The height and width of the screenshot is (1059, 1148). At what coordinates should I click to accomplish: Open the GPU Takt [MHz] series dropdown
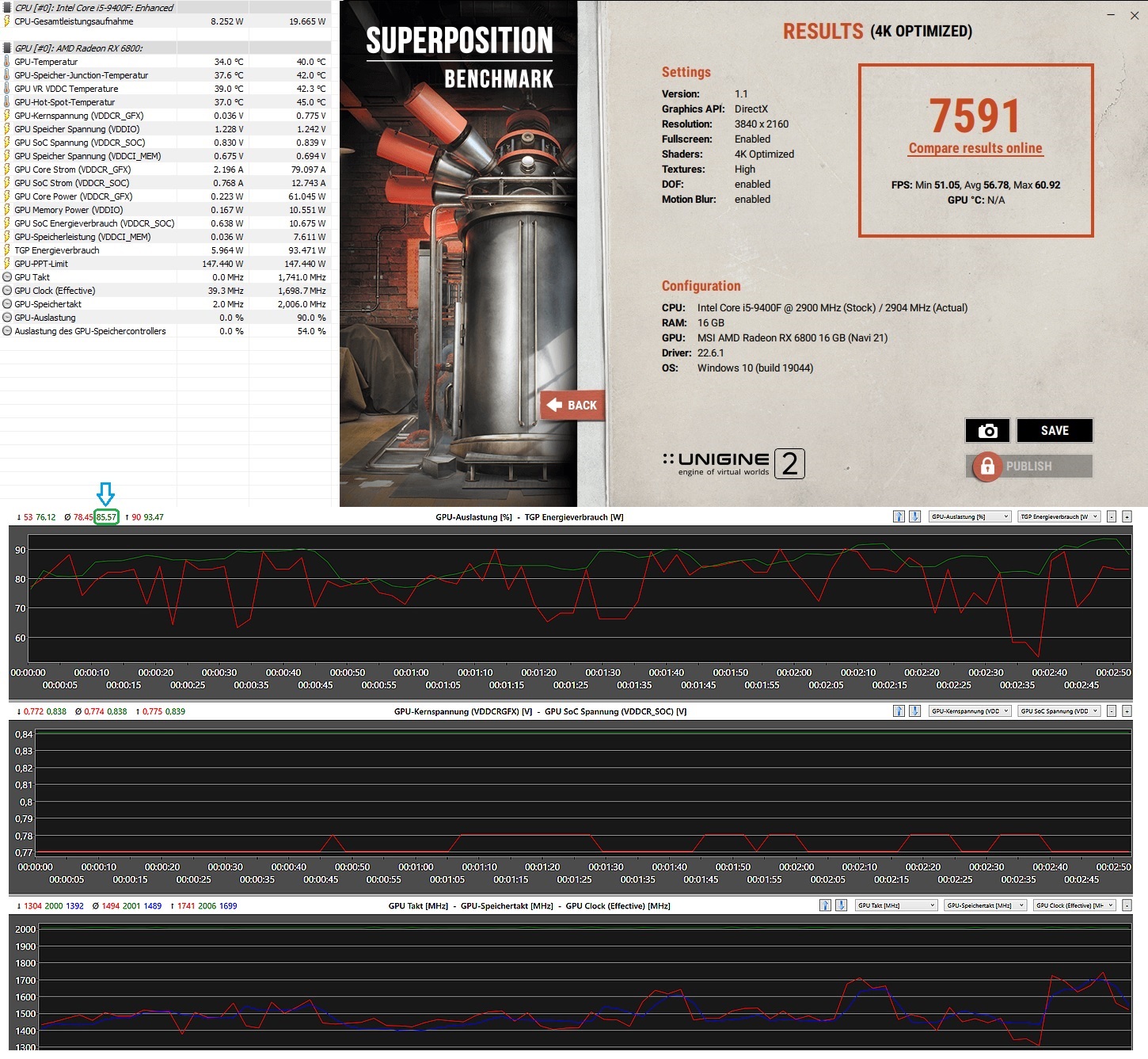896,905
